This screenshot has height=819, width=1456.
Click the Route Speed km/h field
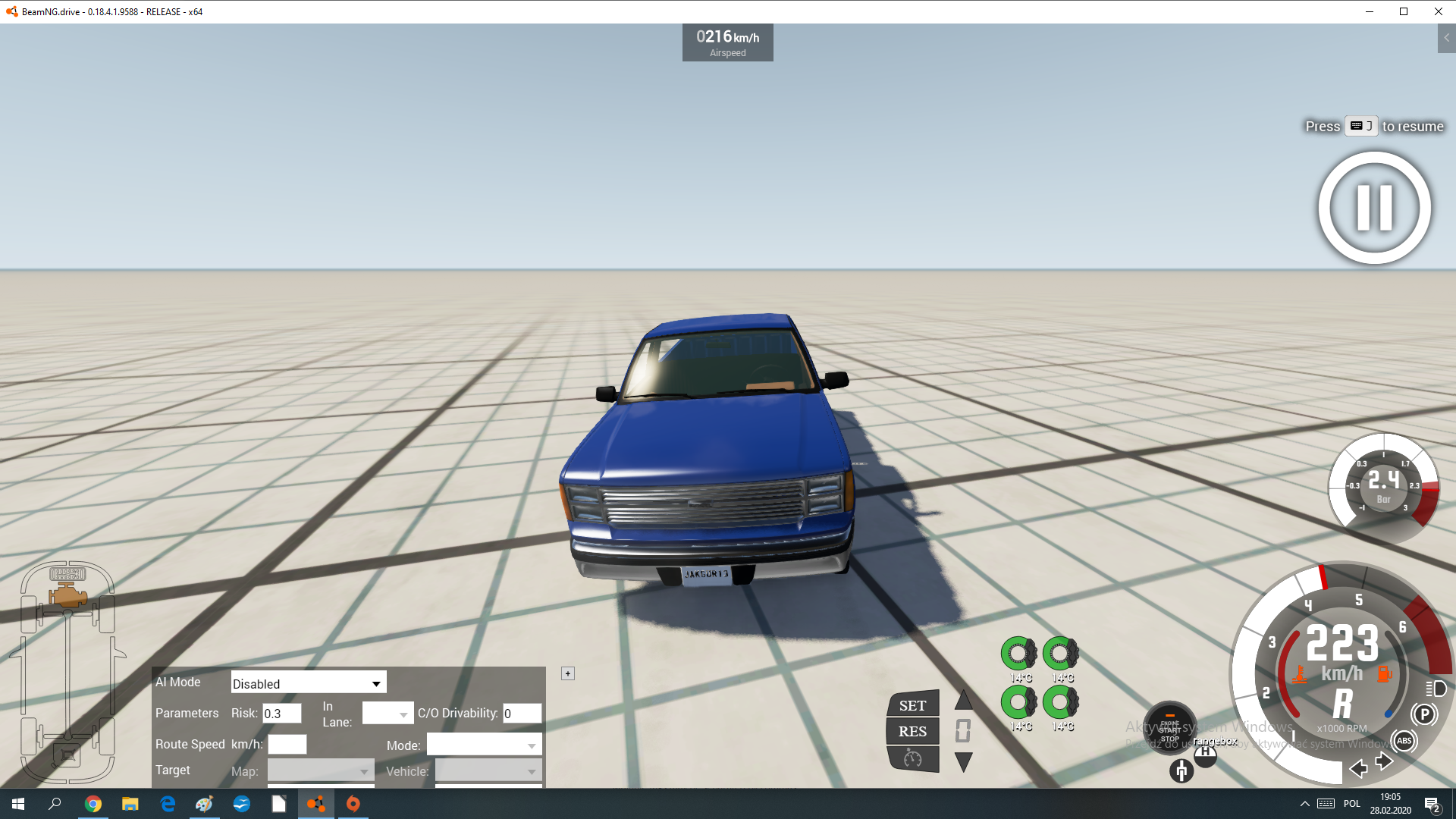pyautogui.click(x=287, y=745)
